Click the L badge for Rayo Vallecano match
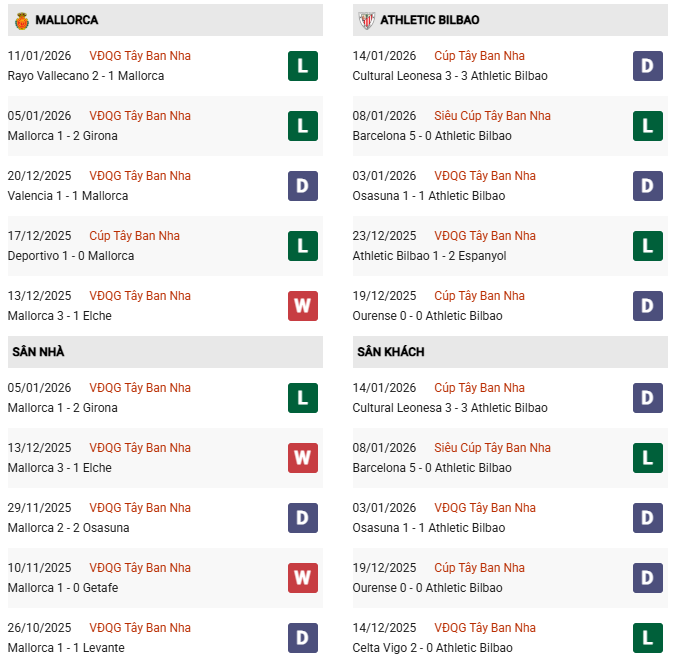 pos(303,66)
